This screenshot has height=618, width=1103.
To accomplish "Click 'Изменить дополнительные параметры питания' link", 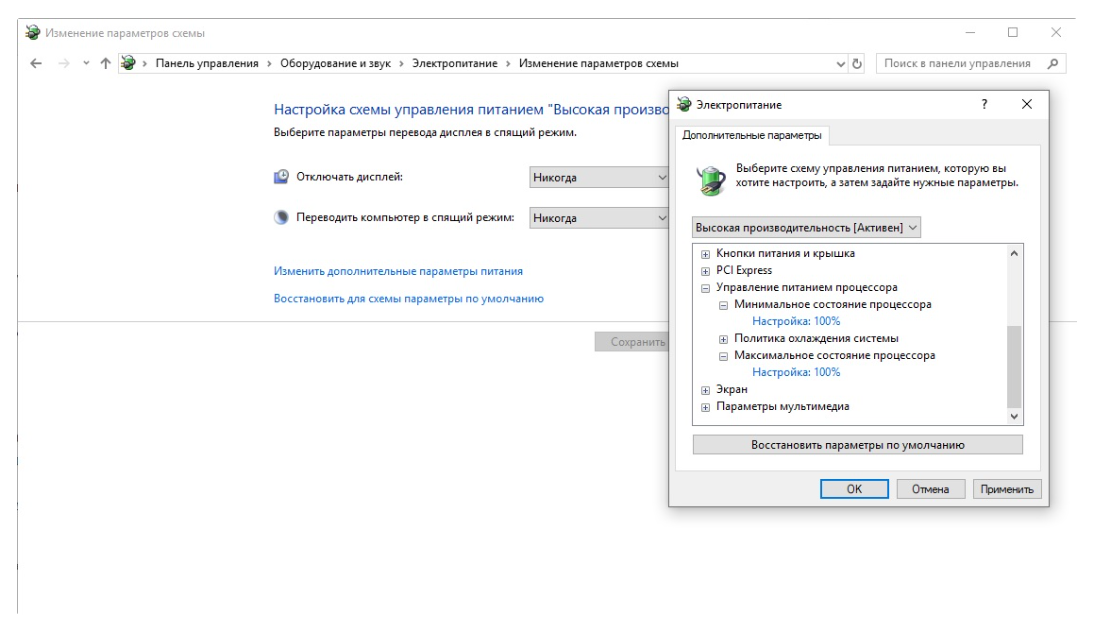I will coord(398,271).
